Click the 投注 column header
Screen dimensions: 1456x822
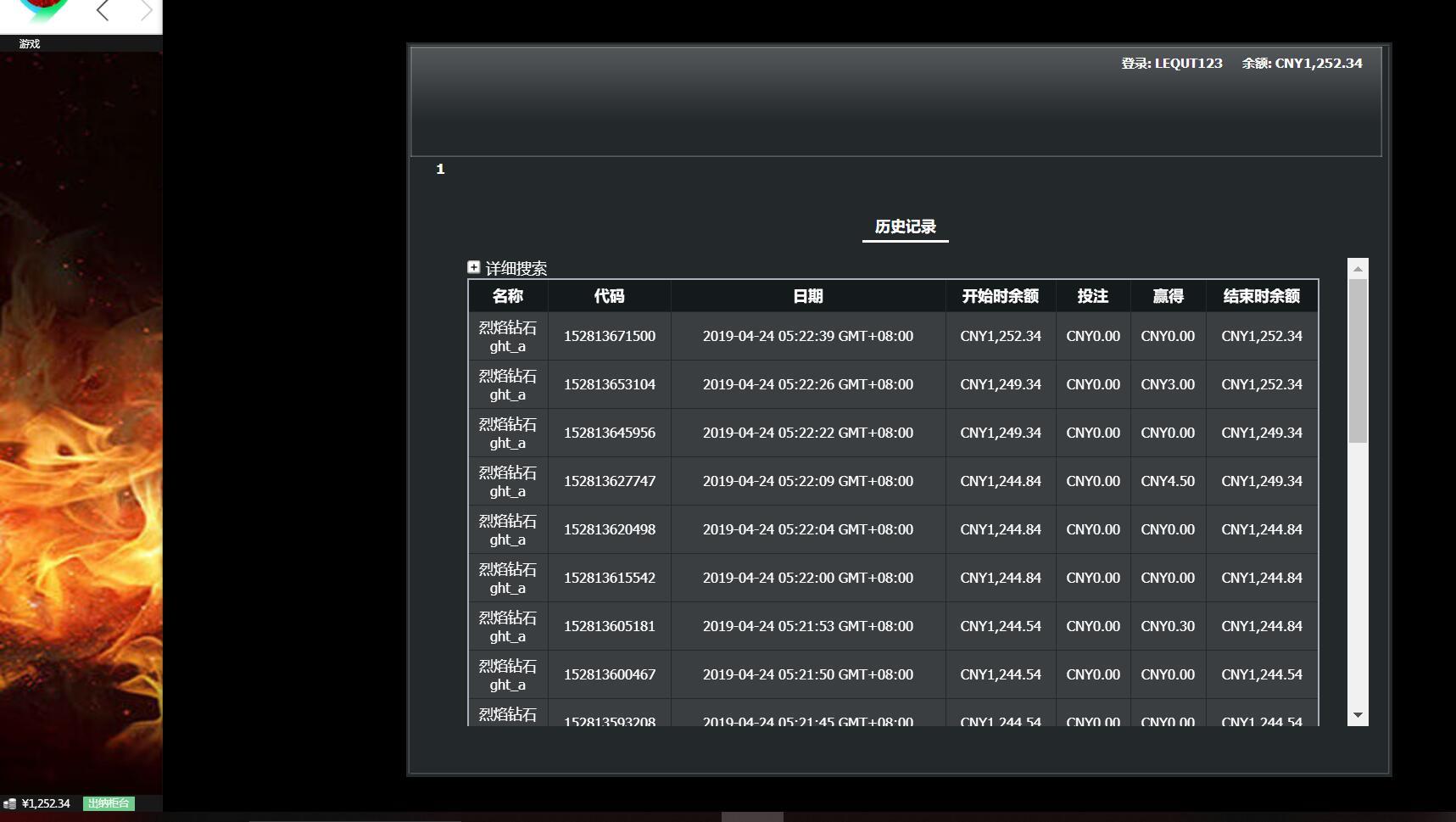point(1093,296)
